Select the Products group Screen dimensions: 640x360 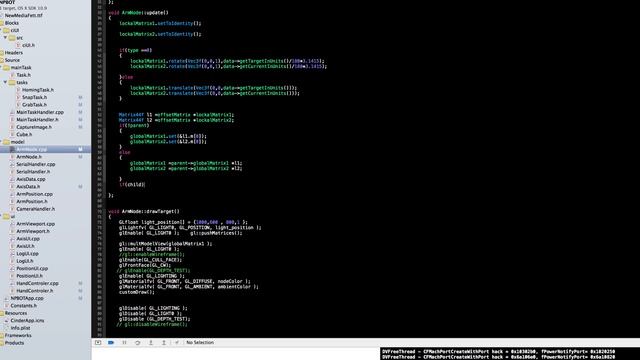15,343
